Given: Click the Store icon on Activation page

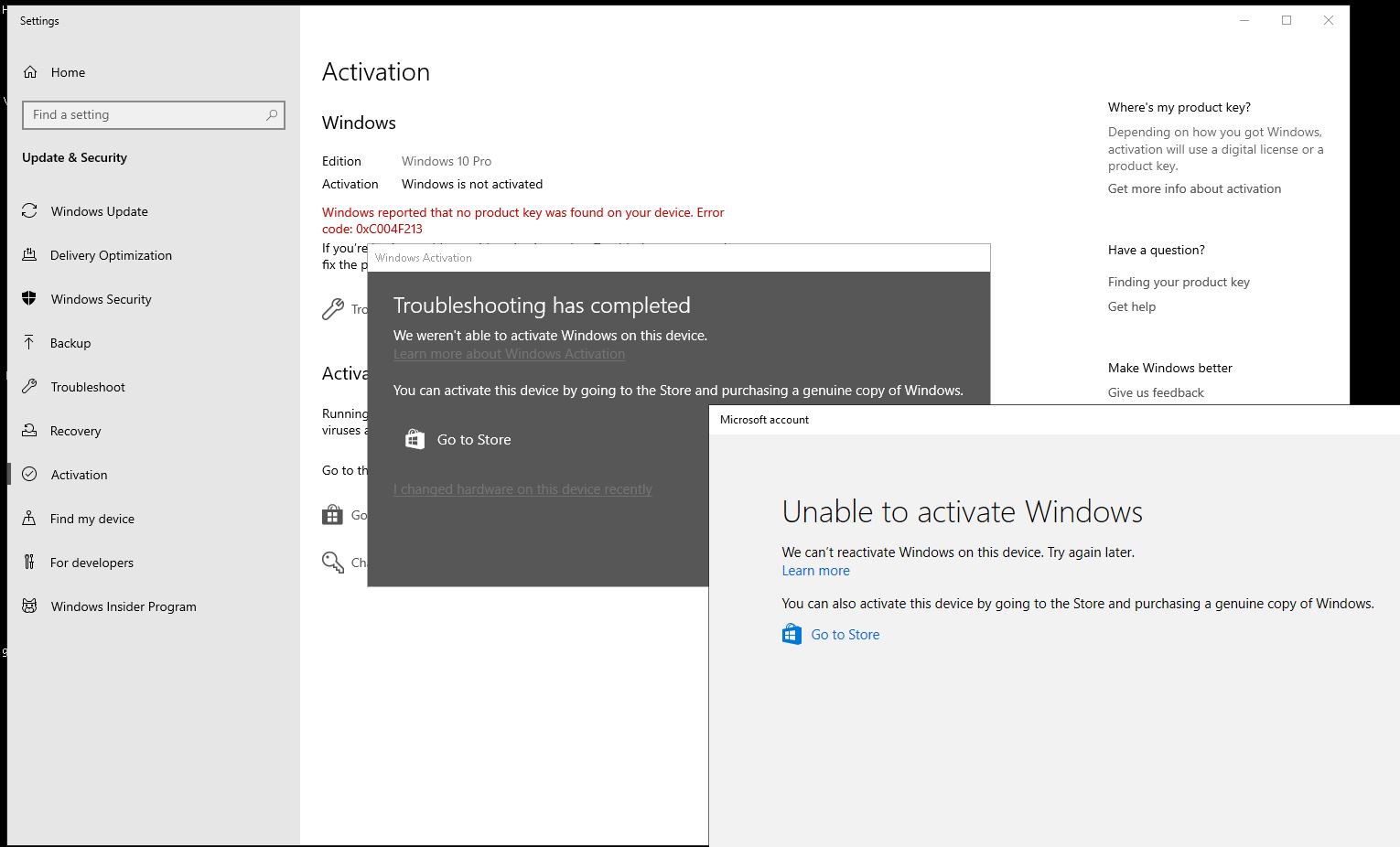Looking at the screenshot, I should [x=332, y=515].
